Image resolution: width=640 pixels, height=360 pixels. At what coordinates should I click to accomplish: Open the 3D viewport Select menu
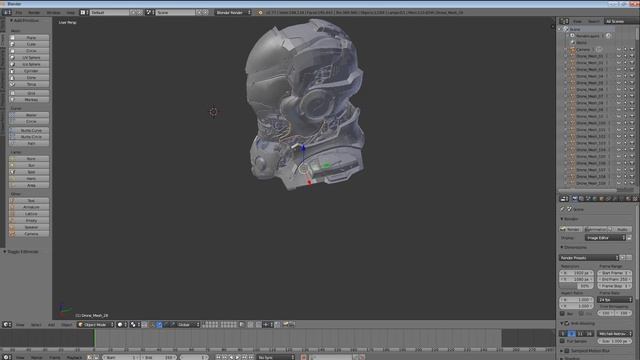coord(36,325)
